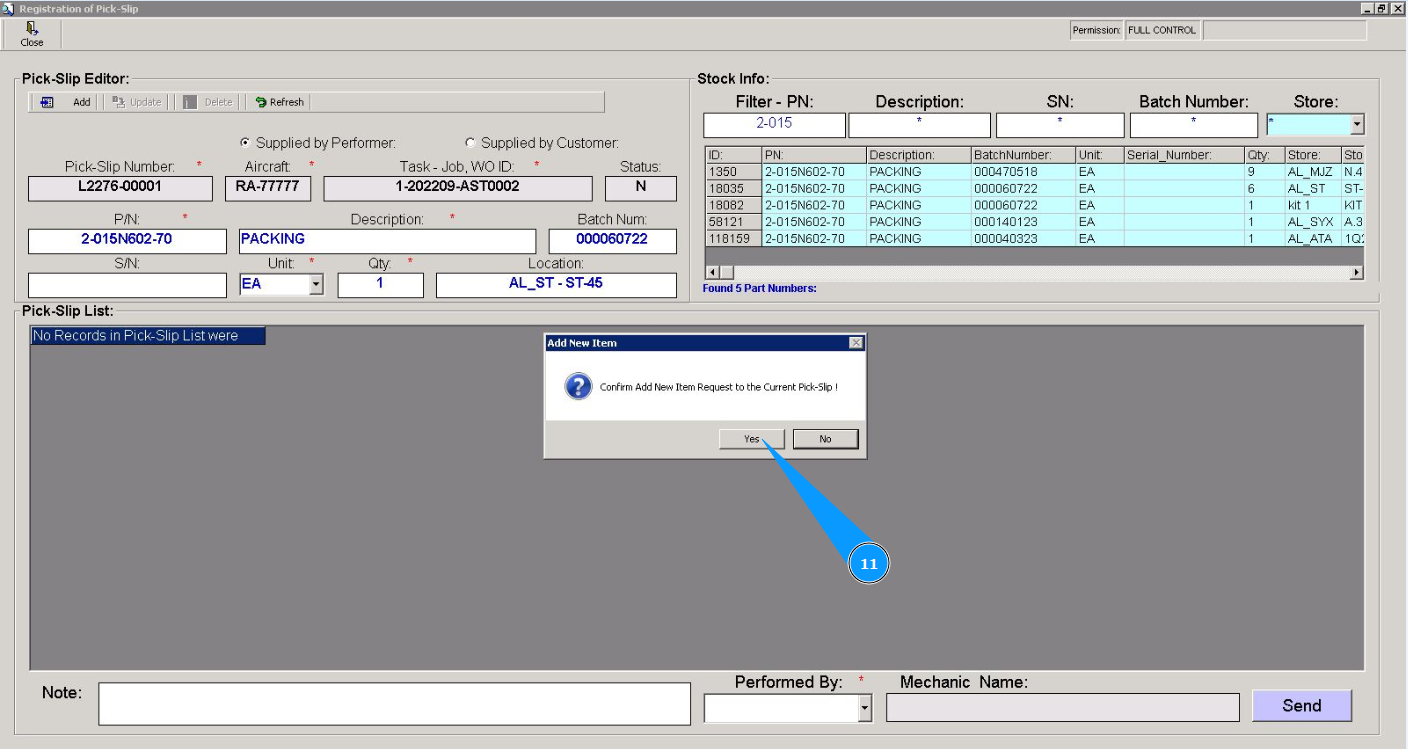Click Found 5 Part Numbers status text
The height and width of the screenshot is (749, 1408).
[x=760, y=289]
